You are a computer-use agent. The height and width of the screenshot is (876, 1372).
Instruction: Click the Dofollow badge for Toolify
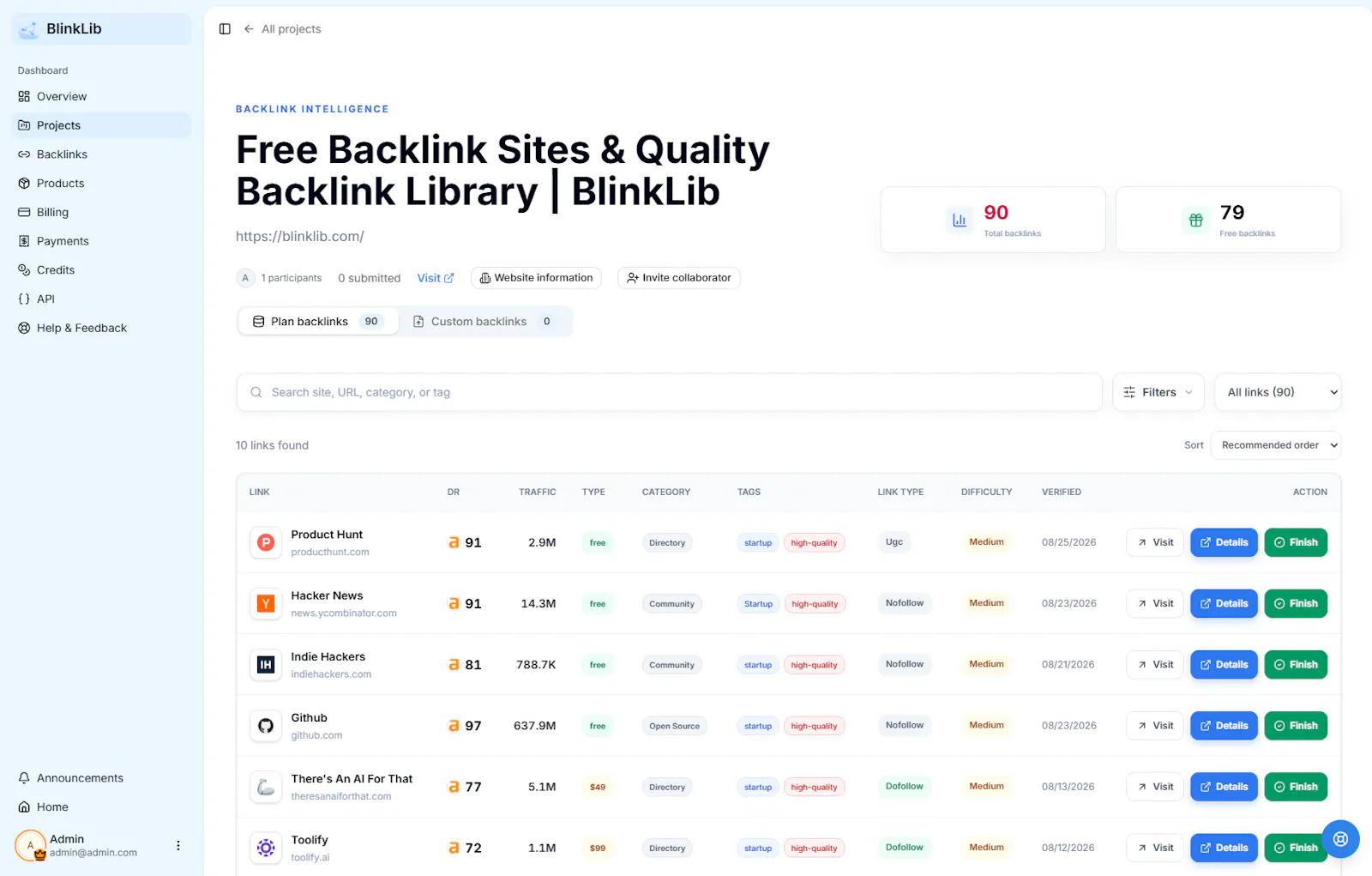tap(904, 848)
